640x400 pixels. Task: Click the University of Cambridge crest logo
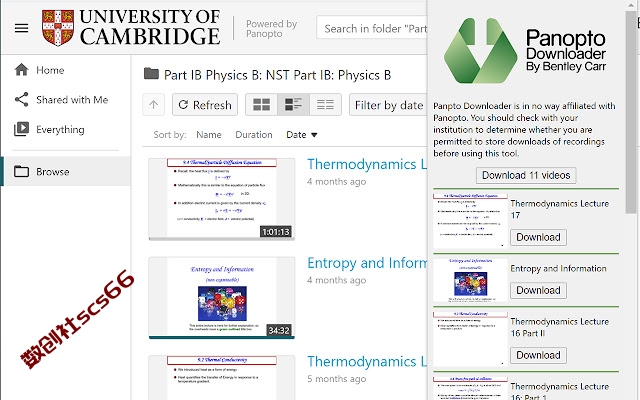pyautogui.click(x=58, y=28)
